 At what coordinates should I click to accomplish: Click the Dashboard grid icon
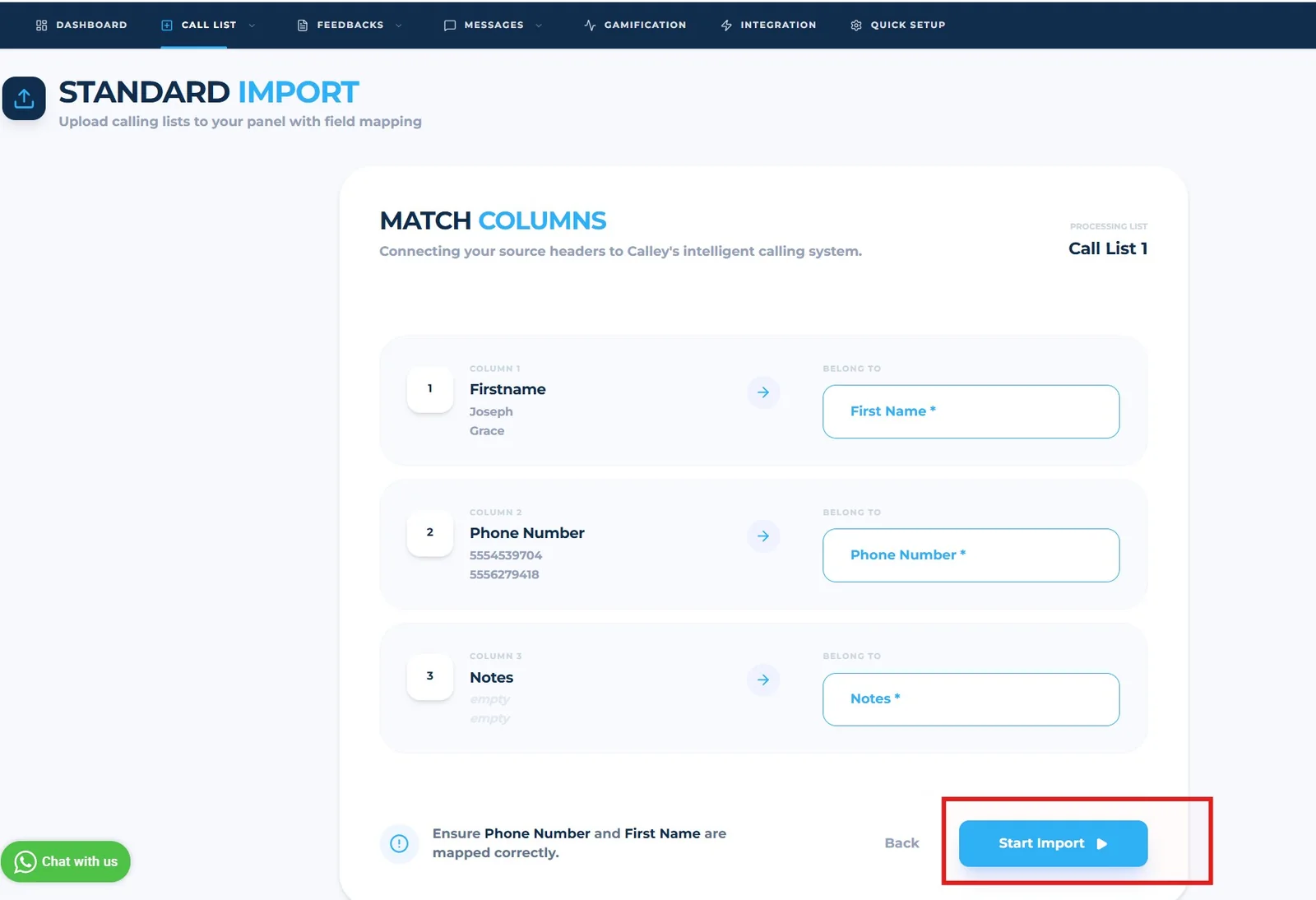41,26
